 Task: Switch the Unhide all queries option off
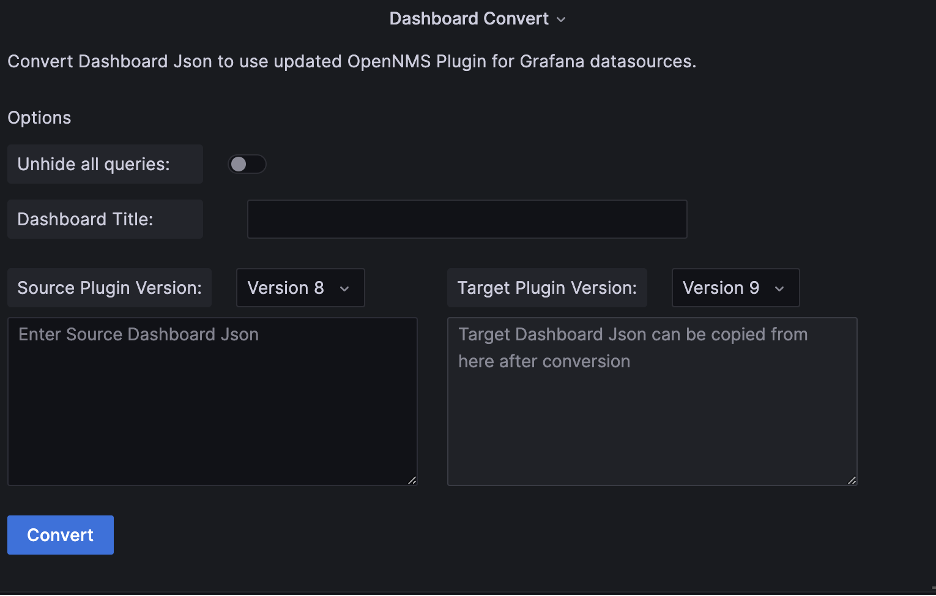click(247, 163)
